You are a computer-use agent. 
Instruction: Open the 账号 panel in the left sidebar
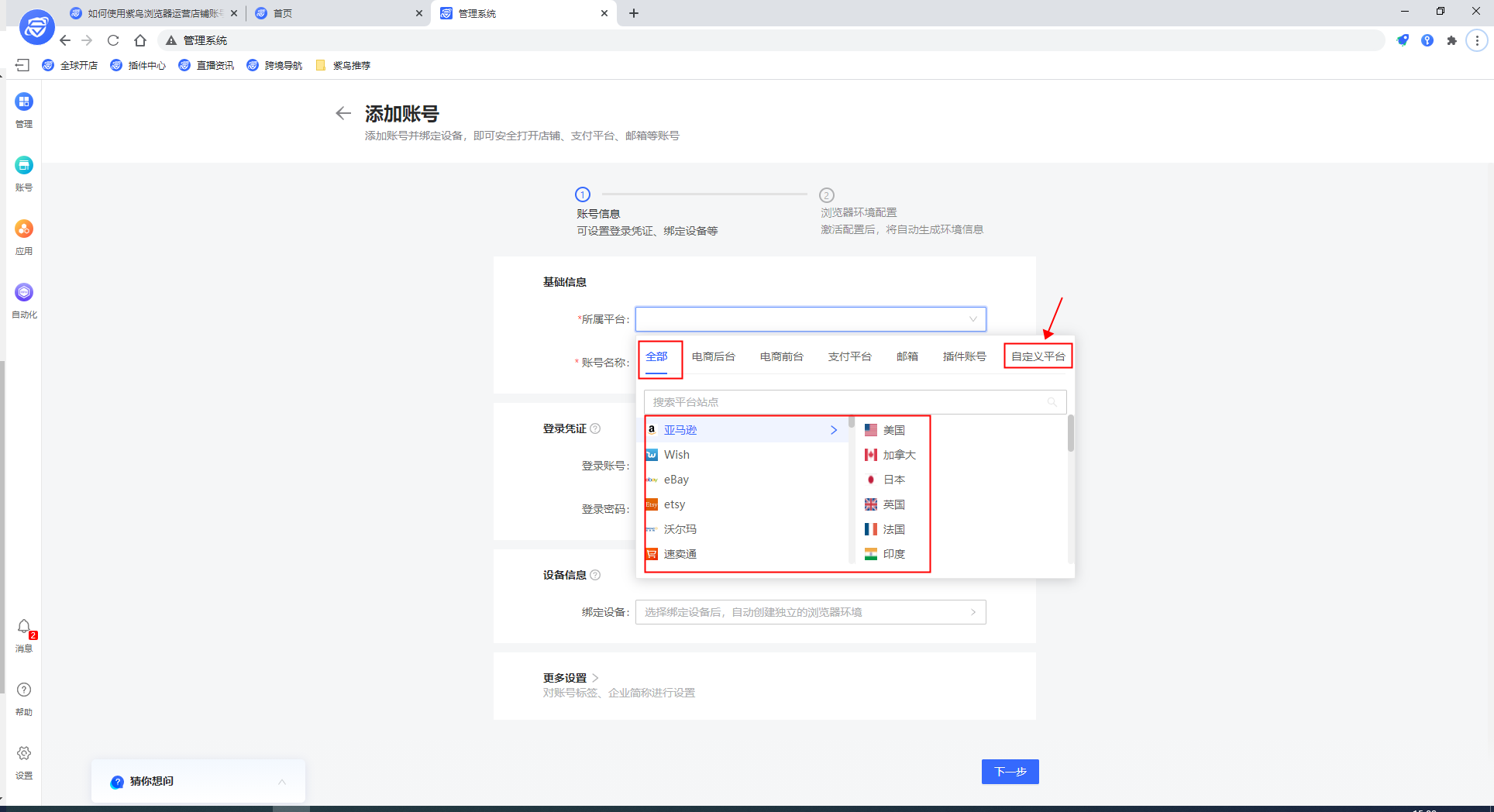[23, 172]
